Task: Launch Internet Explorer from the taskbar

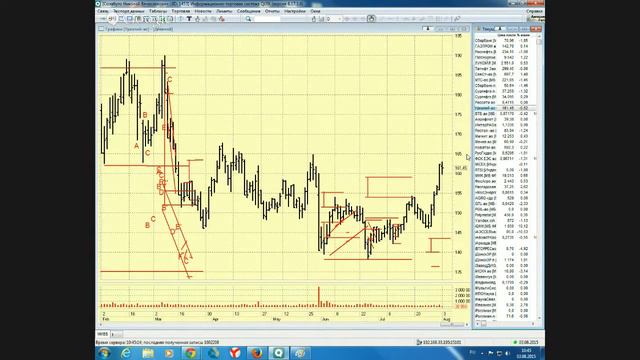Action: click(x=126, y=353)
